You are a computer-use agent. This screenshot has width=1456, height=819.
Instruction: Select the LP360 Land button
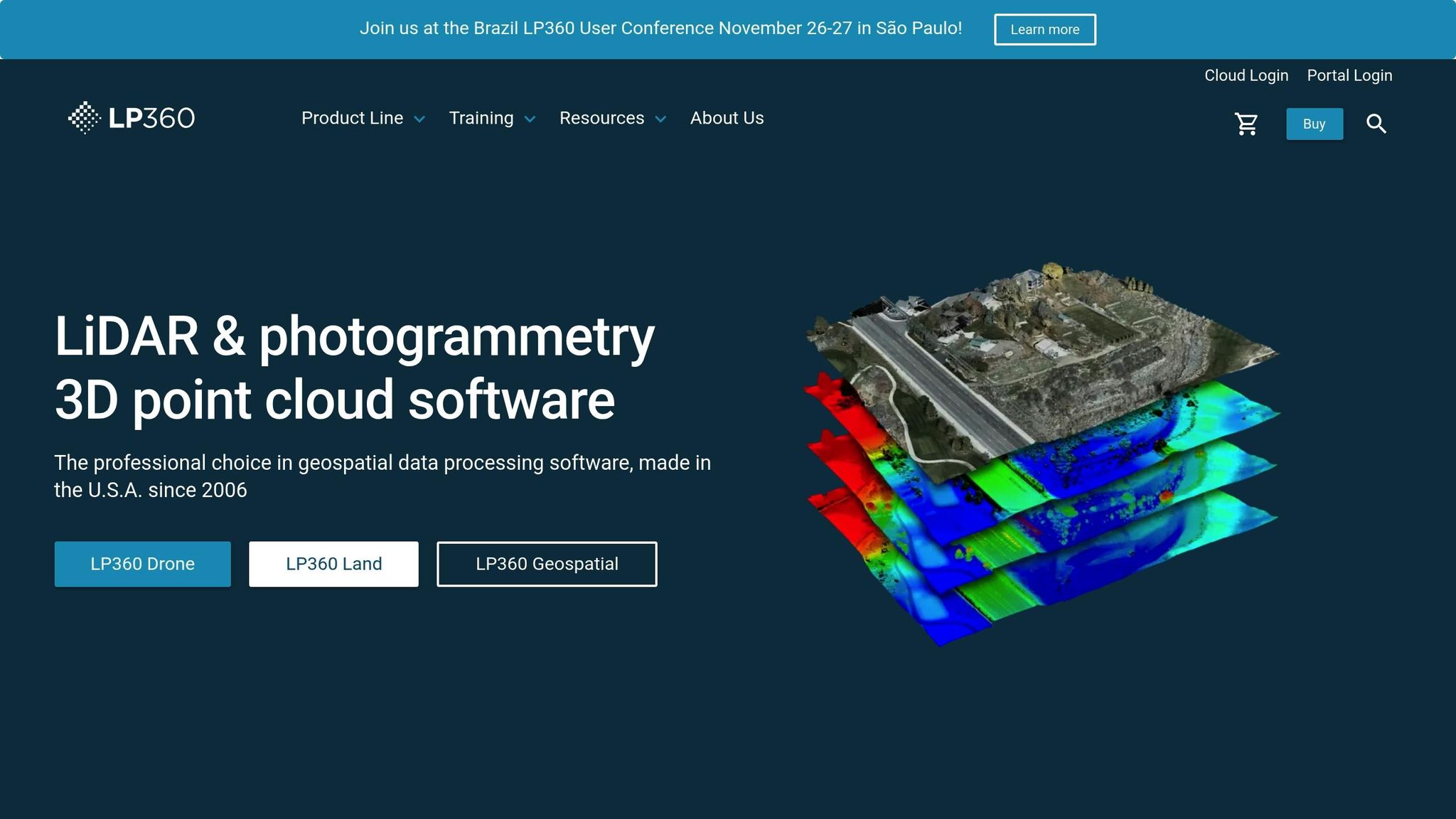point(333,564)
